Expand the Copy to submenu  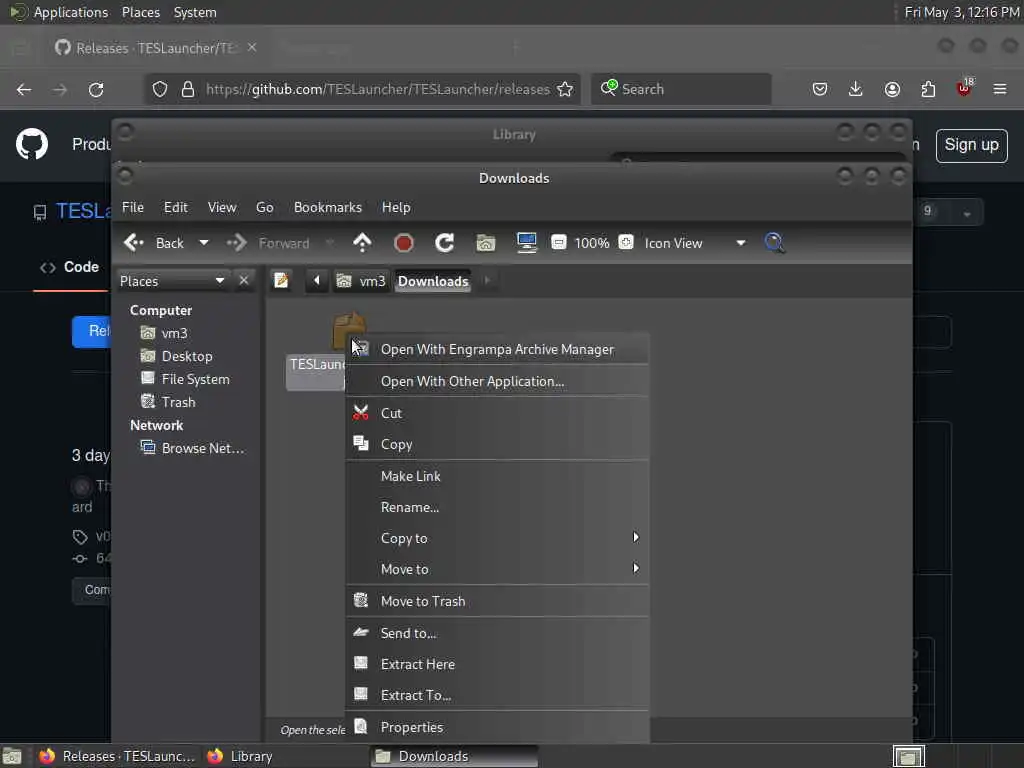pyautogui.click(x=498, y=538)
